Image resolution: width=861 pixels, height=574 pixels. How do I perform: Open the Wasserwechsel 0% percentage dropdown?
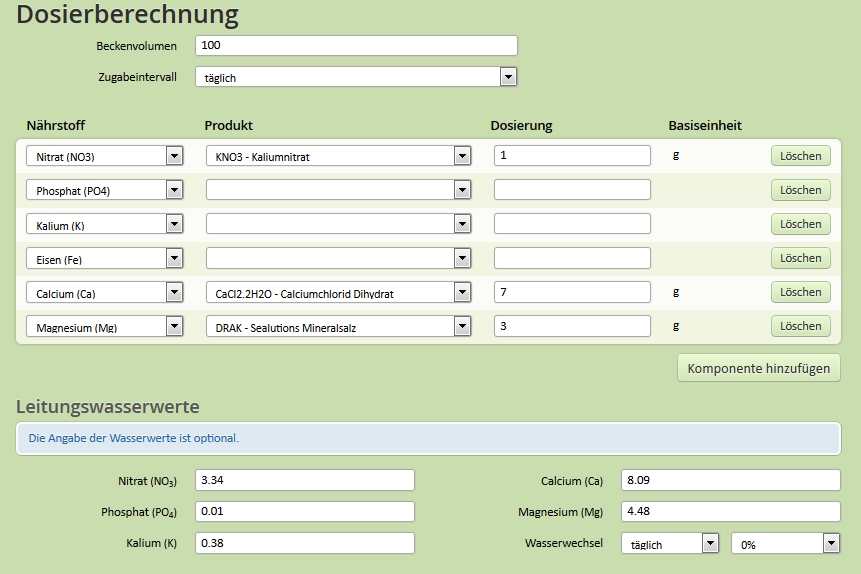(785, 543)
